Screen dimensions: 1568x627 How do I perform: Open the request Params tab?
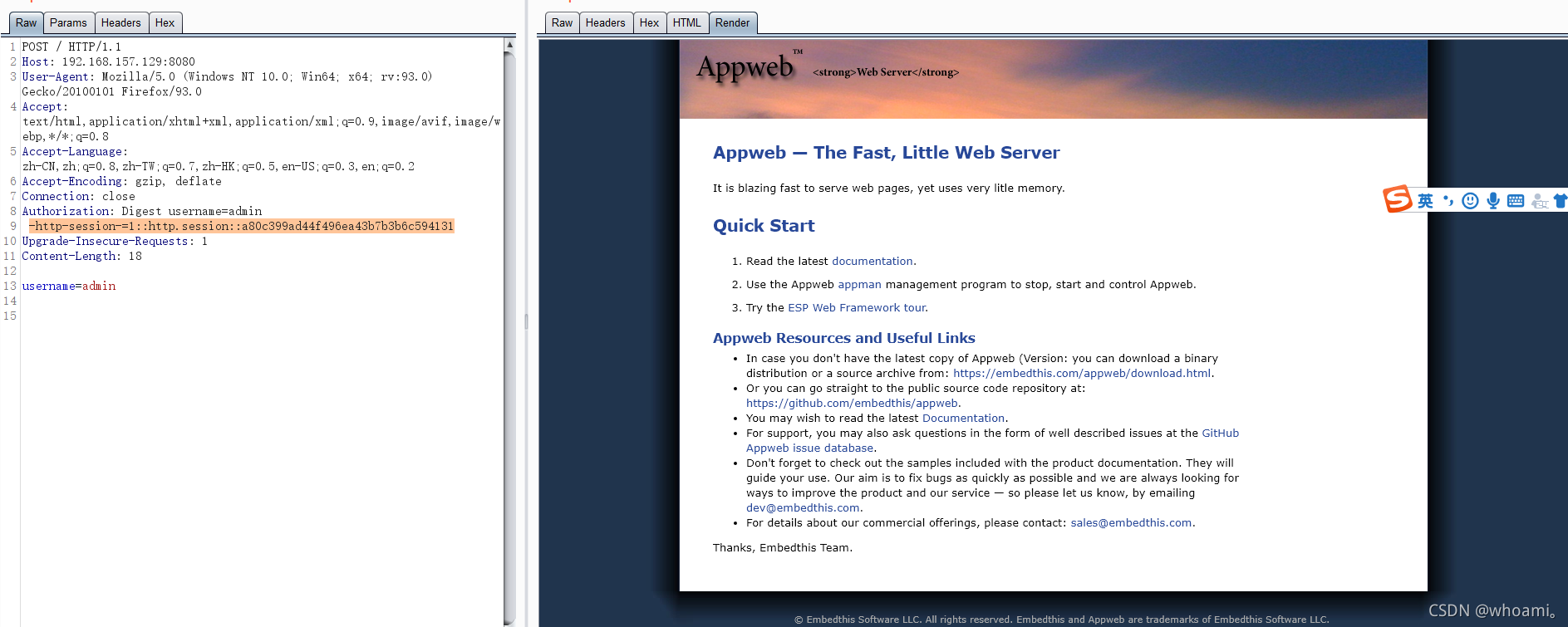point(68,22)
